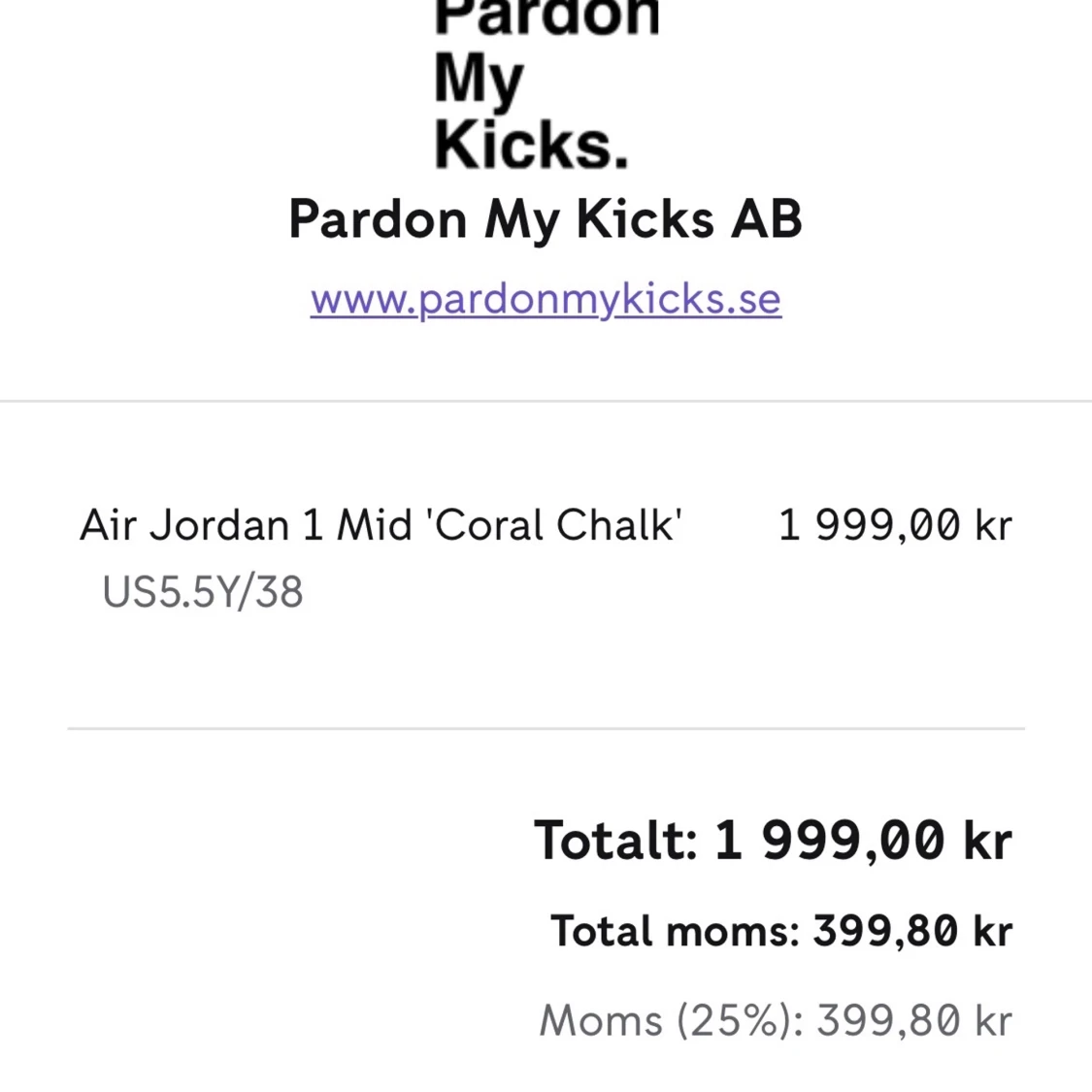Click the word 'My' in the logo
Screen dimensions: 1092x1092
click(479, 81)
